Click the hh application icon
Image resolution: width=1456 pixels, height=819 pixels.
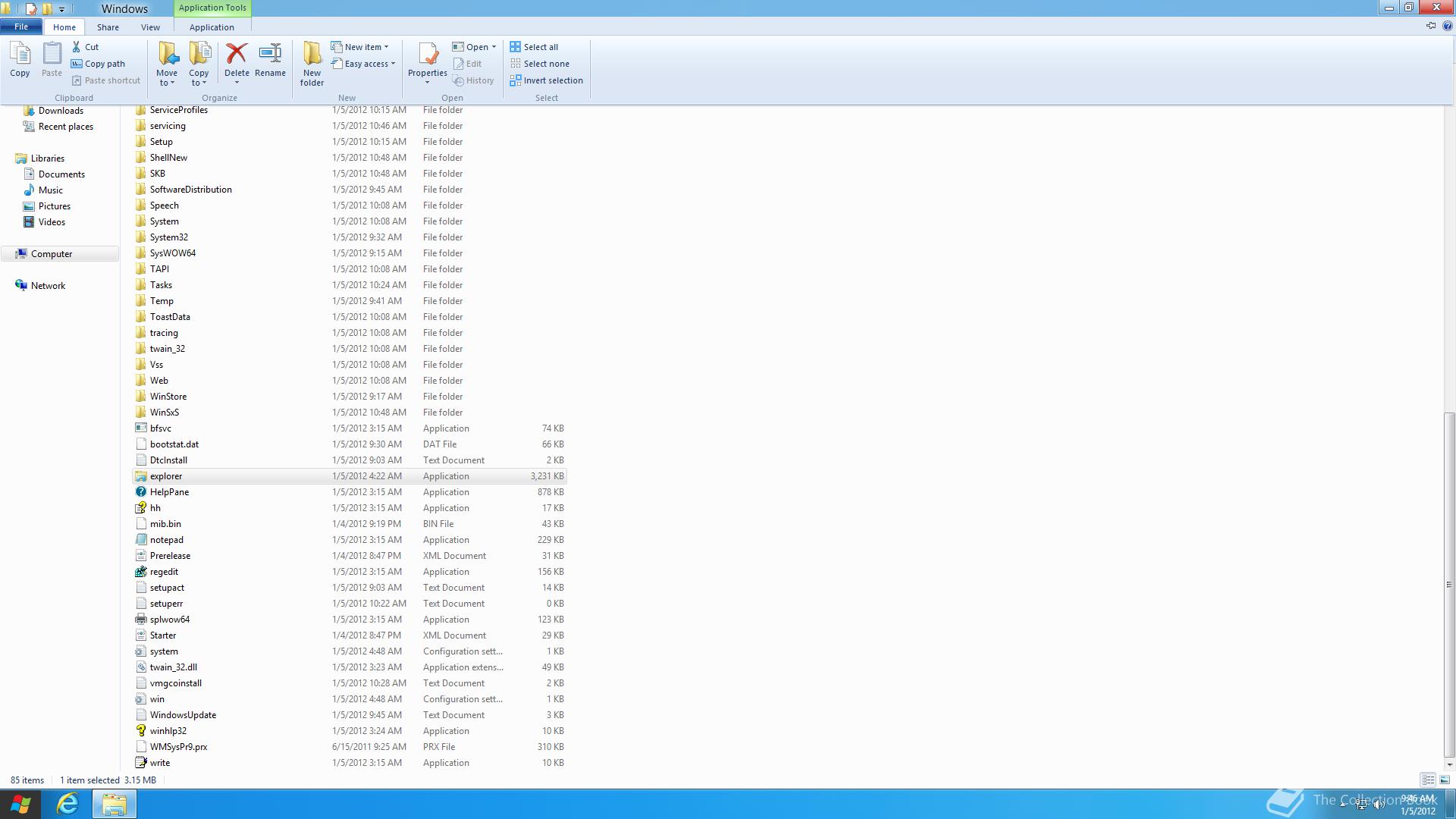(140, 508)
